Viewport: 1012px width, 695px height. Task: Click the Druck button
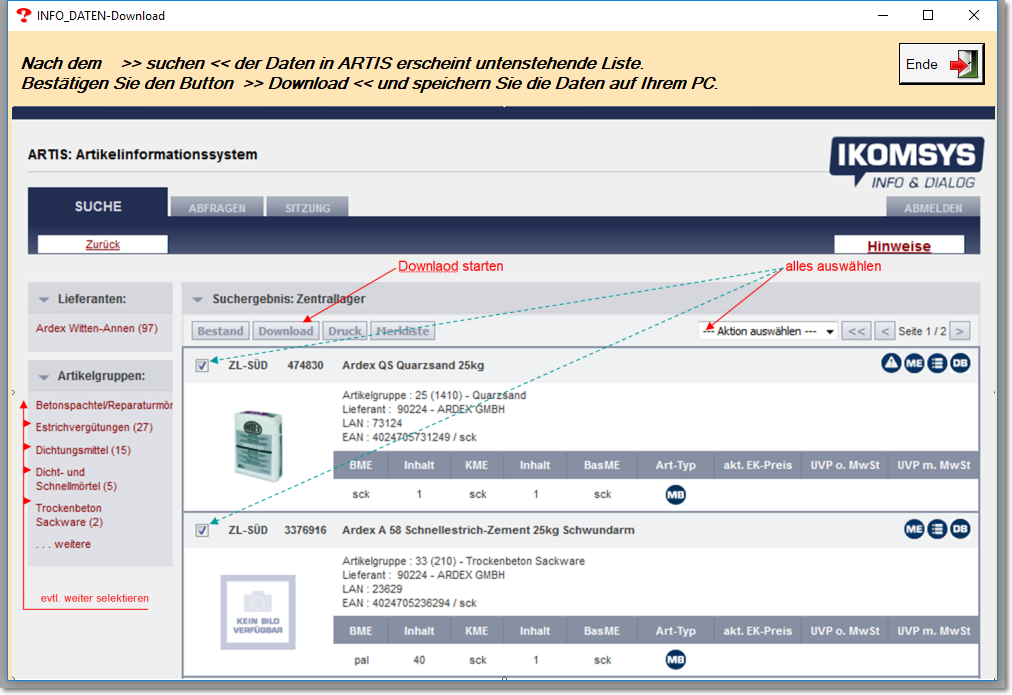[345, 331]
